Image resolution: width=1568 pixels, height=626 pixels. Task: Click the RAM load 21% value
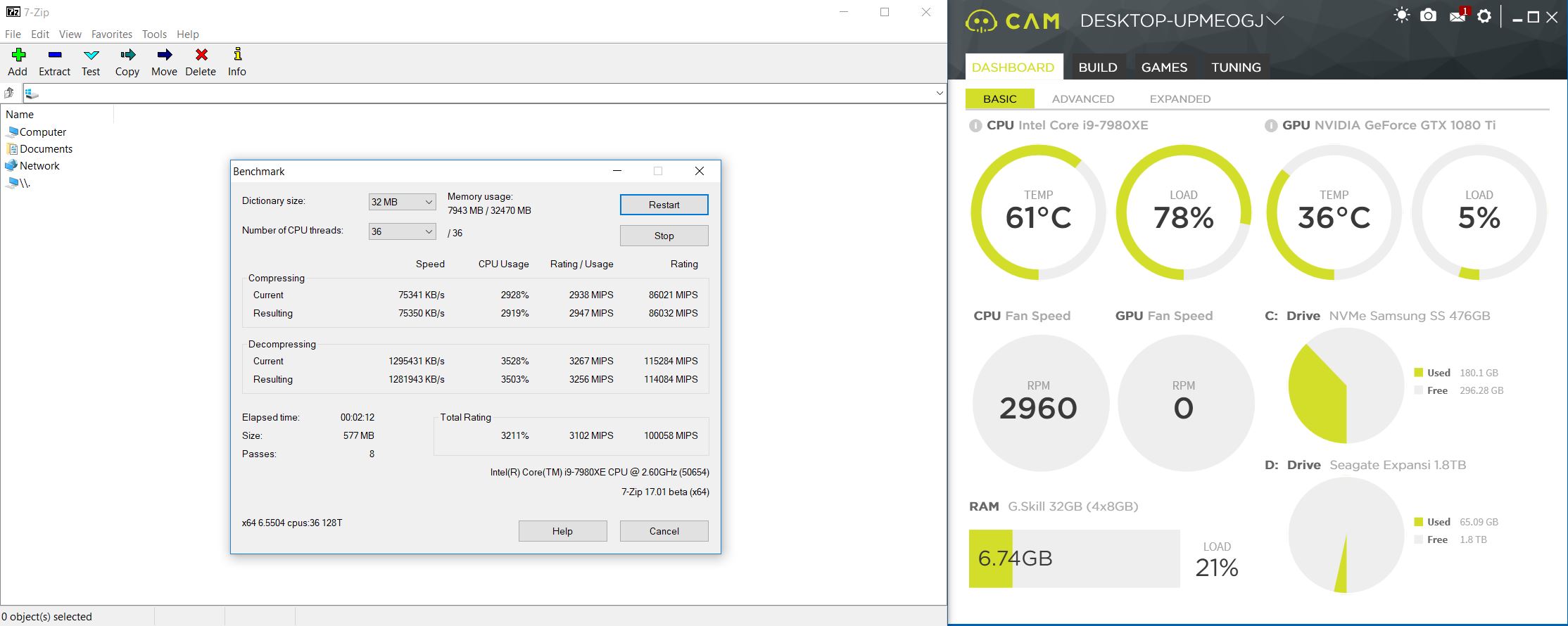(1217, 568)
